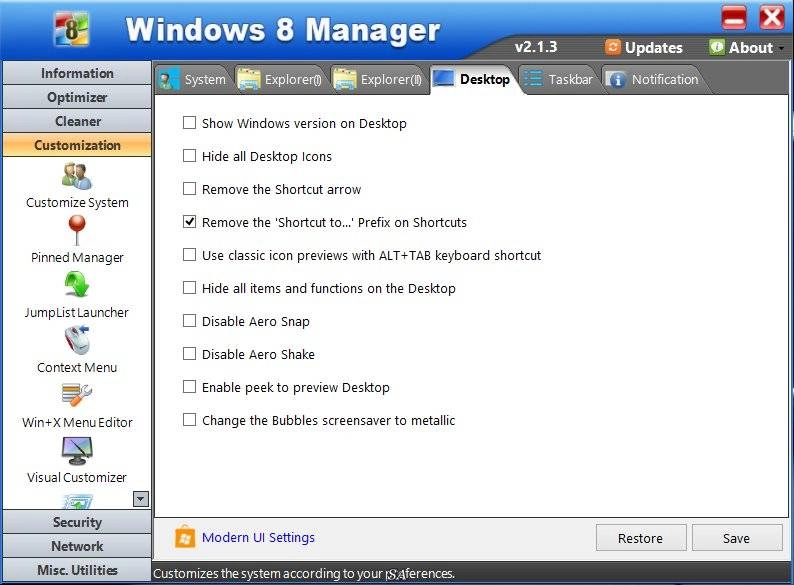The image size is (794, 585).
Task: Select the Customization section header
Action: pyautogui.click(x=77, y=145)
